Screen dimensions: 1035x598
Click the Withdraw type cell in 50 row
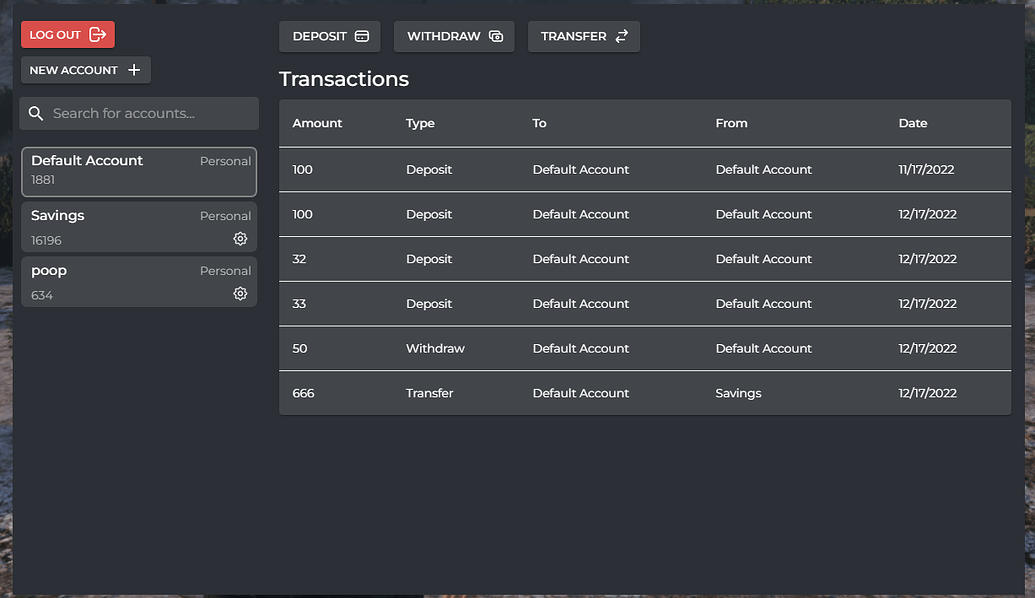click(x=435, y=349)
